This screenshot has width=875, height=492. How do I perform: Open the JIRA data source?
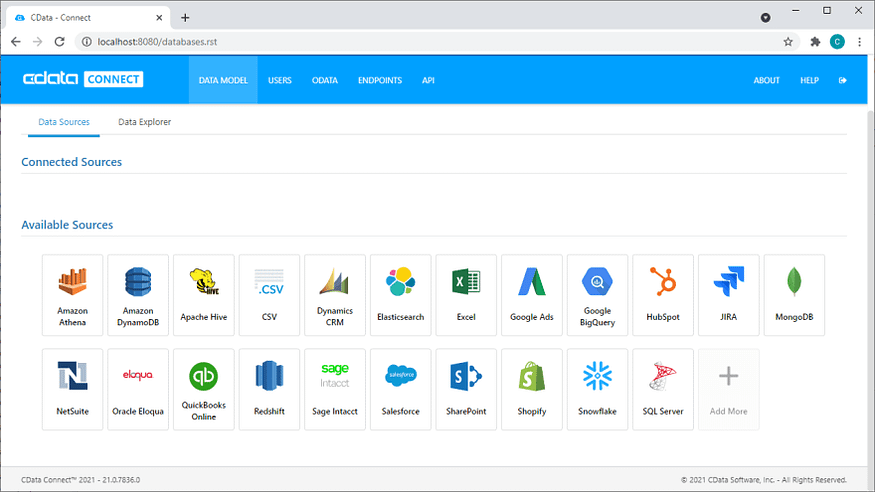[728, 295]
